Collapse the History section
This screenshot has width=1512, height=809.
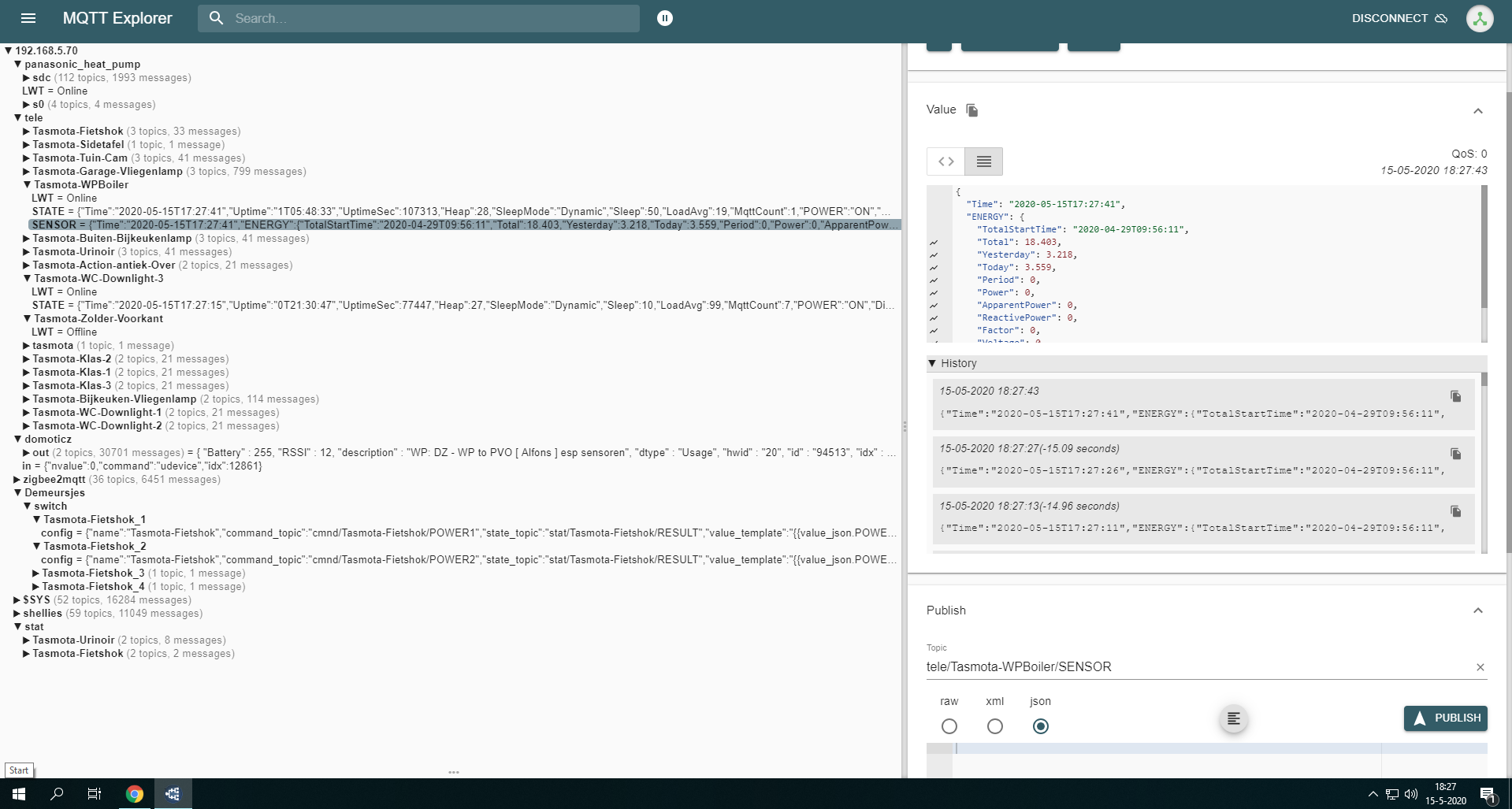(933, 363)
